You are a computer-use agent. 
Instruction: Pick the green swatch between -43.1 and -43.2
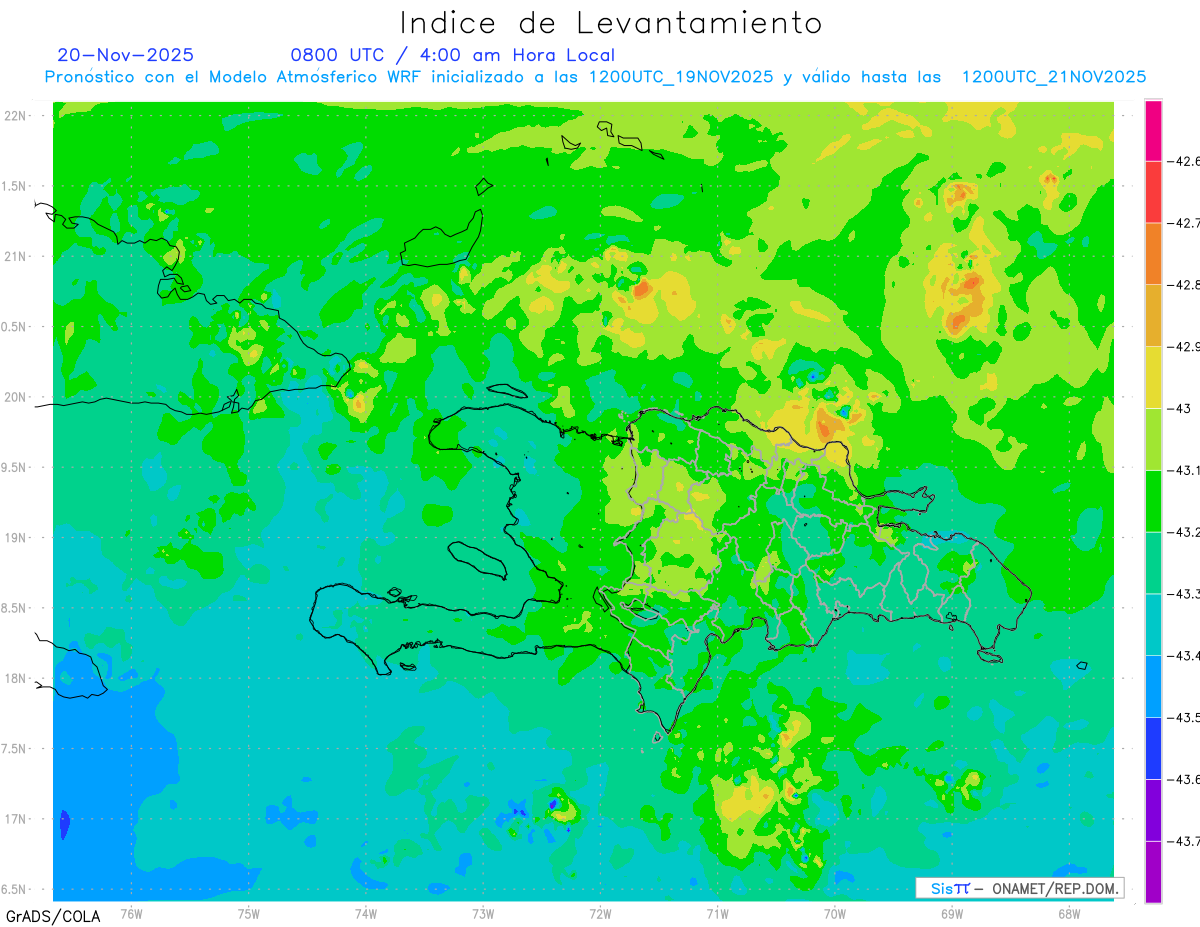coord(1153,501)
